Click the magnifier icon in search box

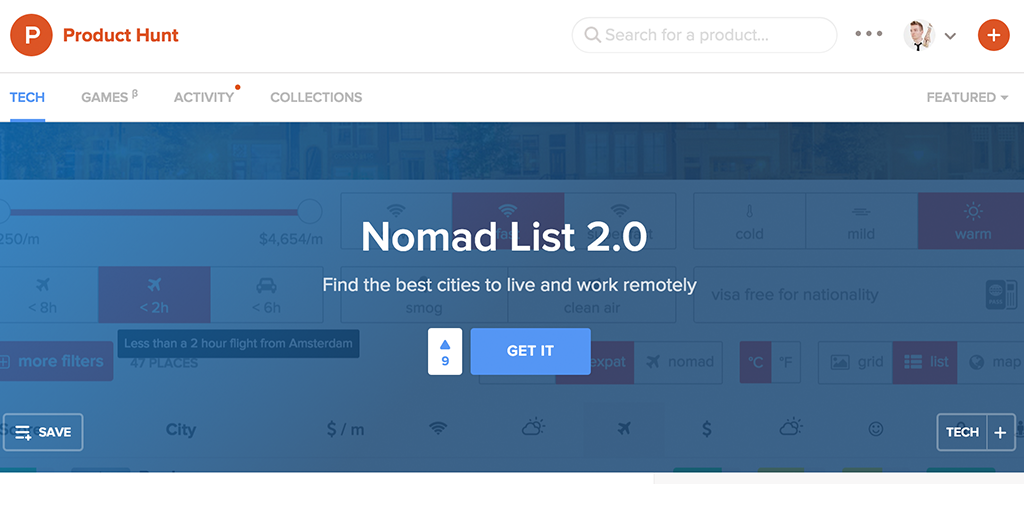pyautogui.click(x=592, y=35)
